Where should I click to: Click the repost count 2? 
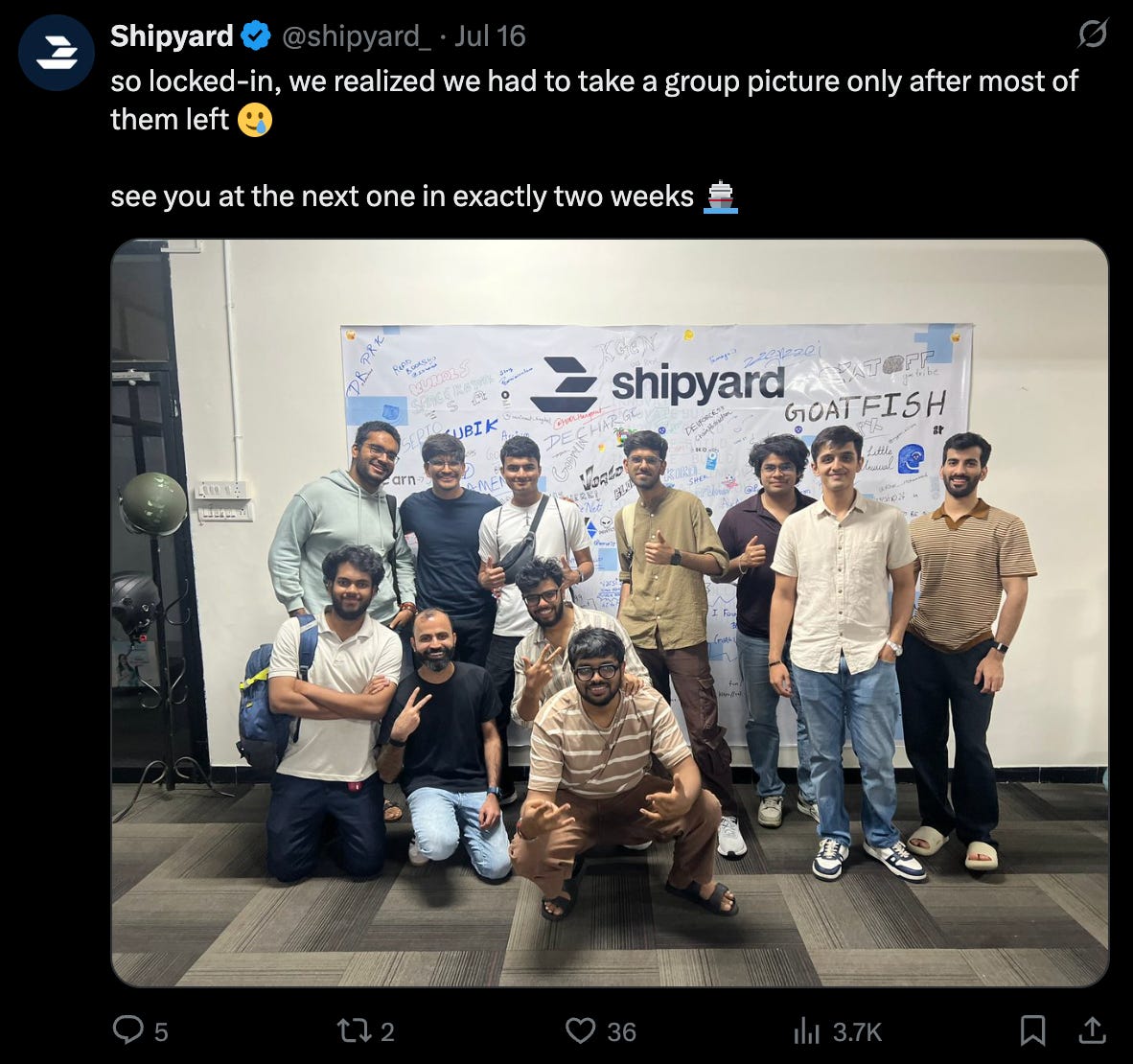point(387,1032)
